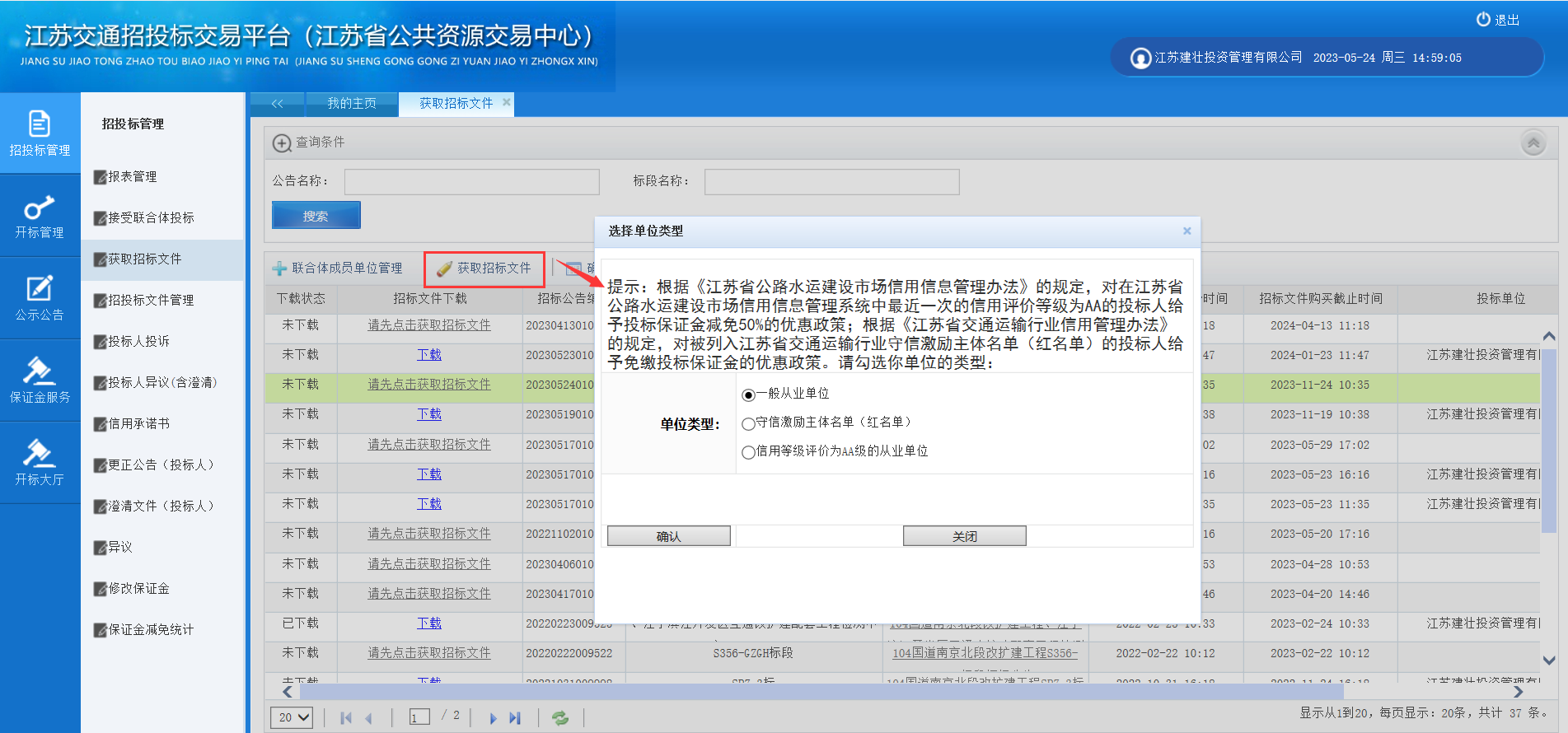This screenshot has width=1568, height=733.
Task: Switch to 获取招标文件 tab
Action: (456, 104)
